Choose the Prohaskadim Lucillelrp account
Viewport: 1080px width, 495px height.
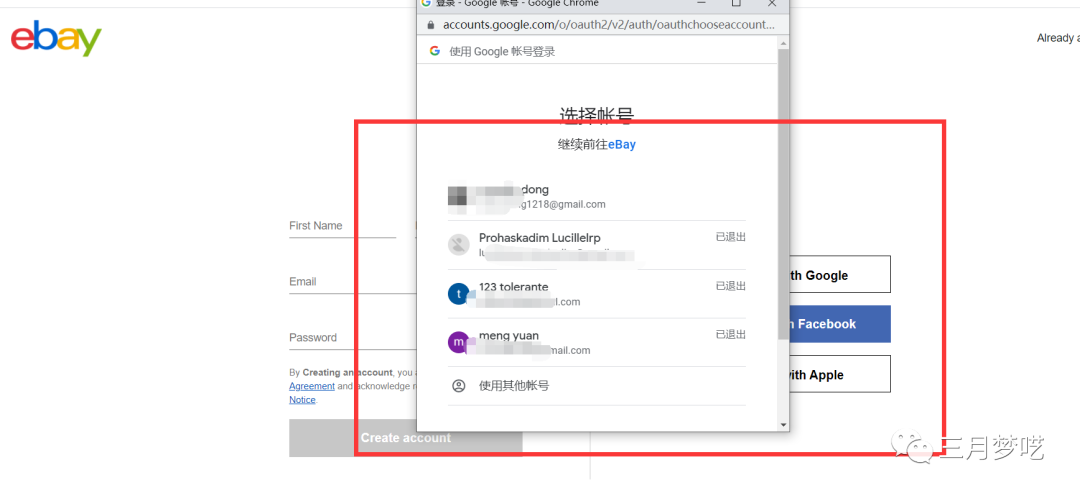(596, 245)
